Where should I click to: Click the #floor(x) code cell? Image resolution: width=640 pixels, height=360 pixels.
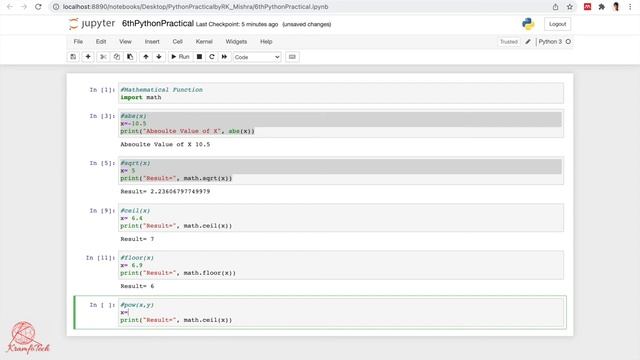click(341, 265)
